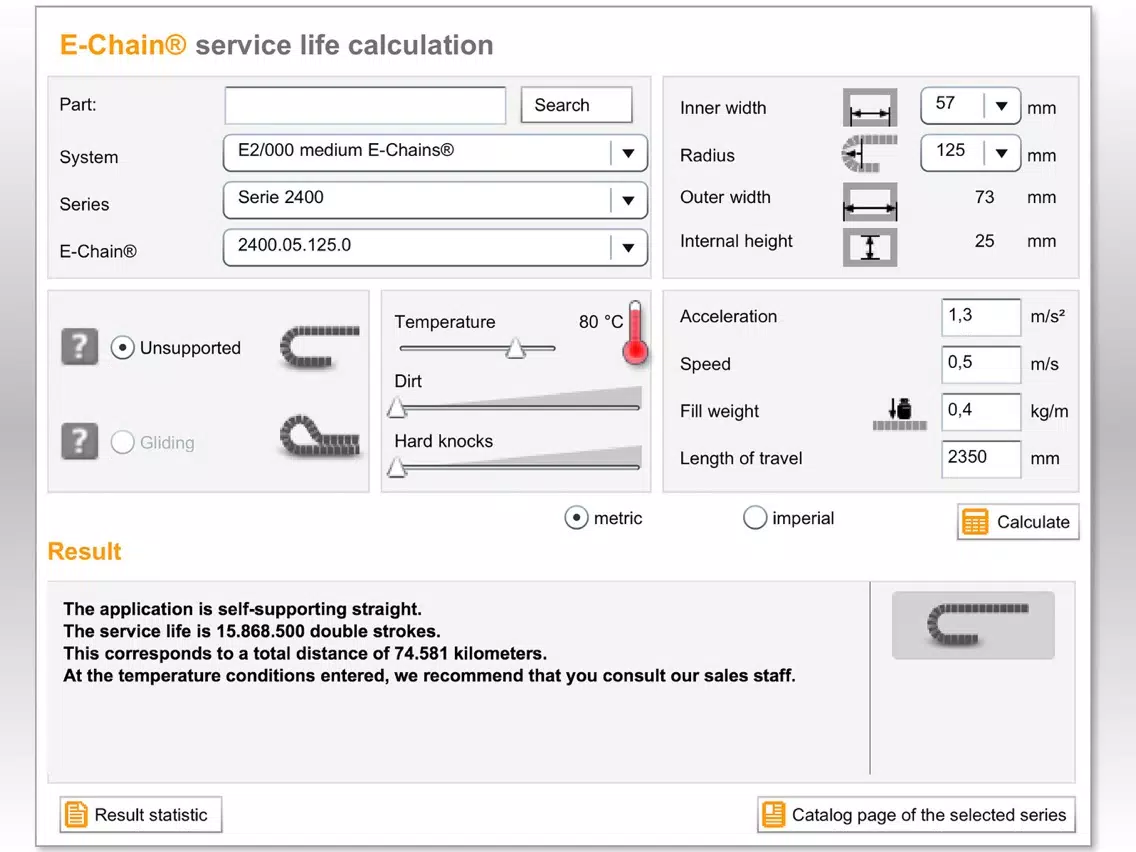Click the Internal height icon
Screen dimensions: 1136x852
(869, 247)
